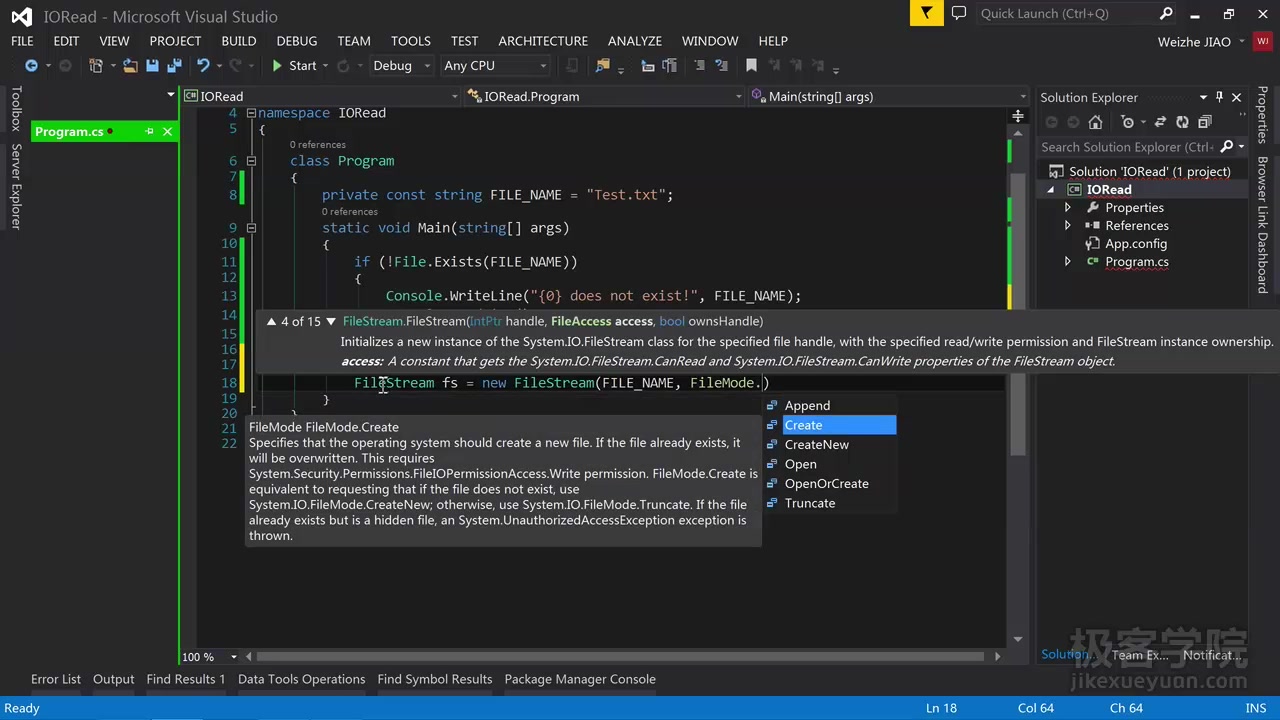Click the Search Solution Explorer field
This screenshot has height=720, width=1280.
click(1128, 147)
